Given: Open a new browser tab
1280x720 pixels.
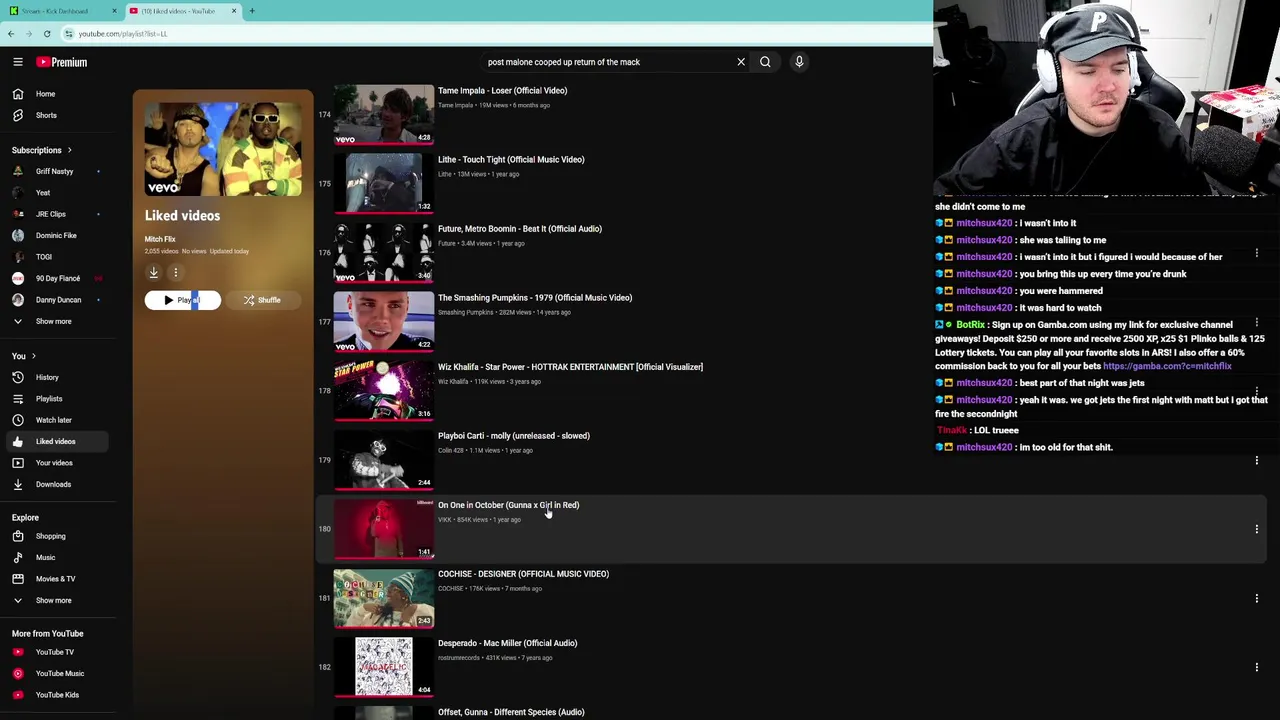Looking at the screenshot, I should [x=252, y=11].
